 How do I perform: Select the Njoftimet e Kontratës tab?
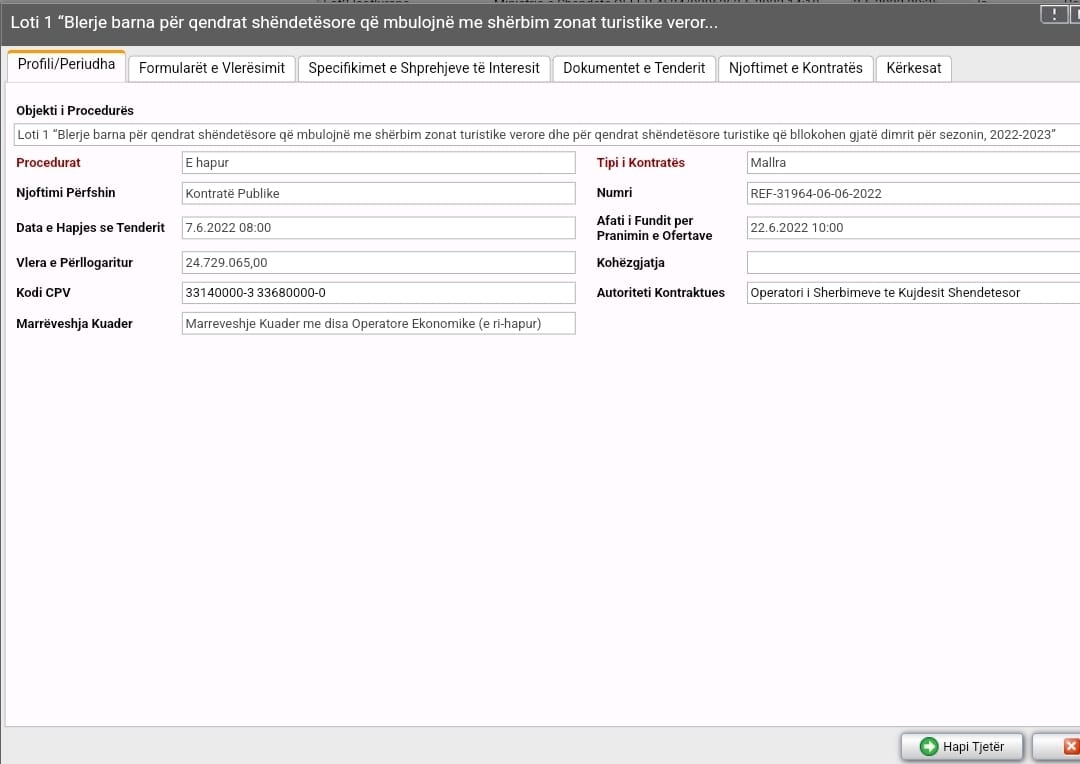pos(796,68)
